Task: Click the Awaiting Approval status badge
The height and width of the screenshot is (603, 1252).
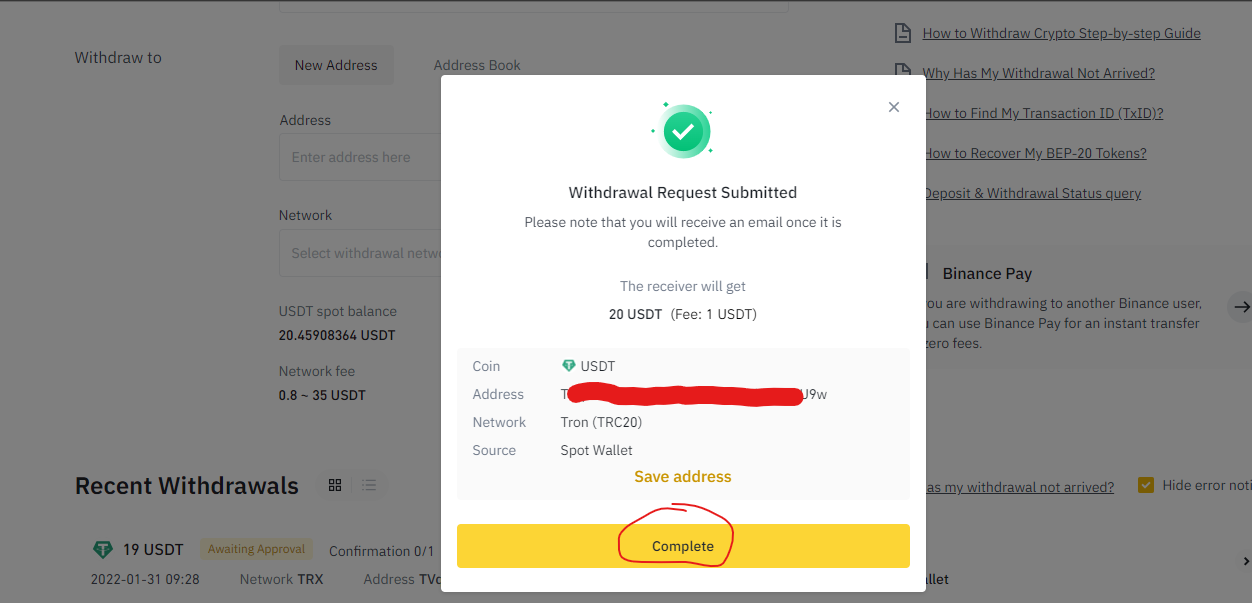Action: pos(256,549)
